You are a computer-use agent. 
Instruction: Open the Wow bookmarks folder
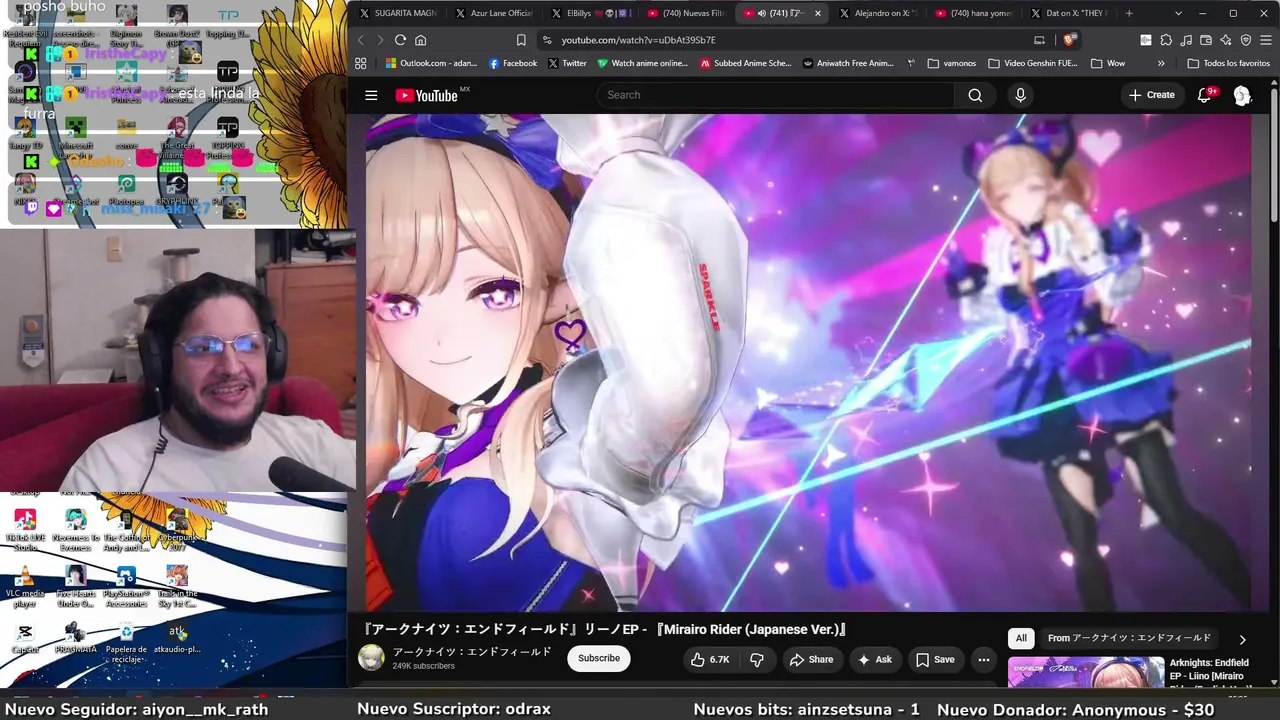pos(1108,63)
